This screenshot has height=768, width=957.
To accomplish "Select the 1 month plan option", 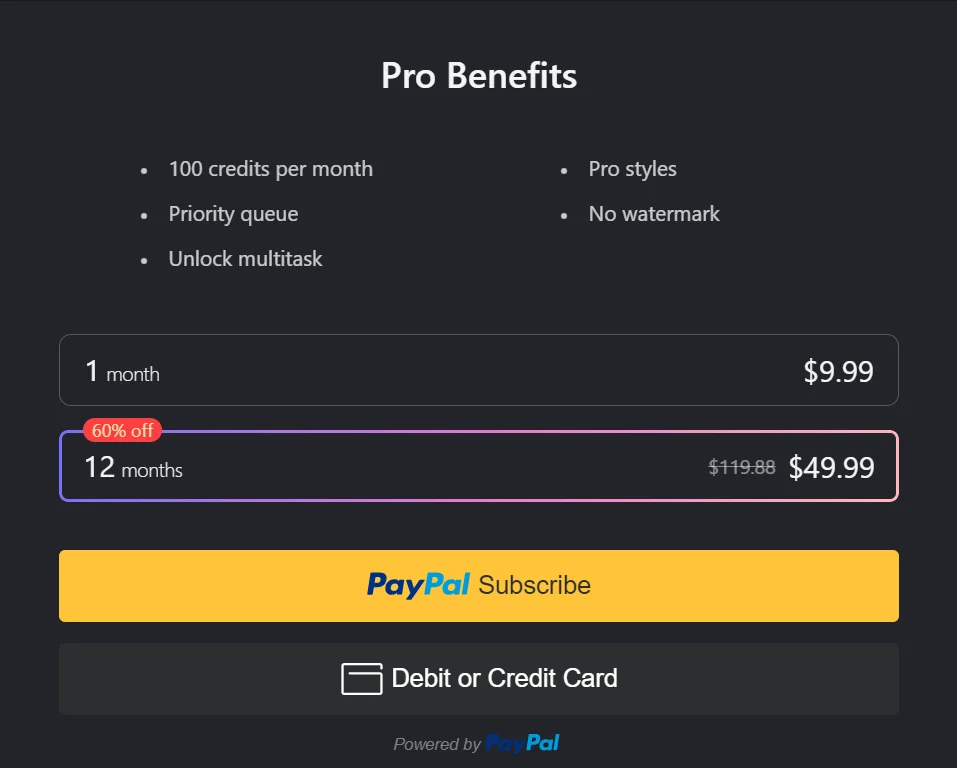I will (x=478, y=370).
